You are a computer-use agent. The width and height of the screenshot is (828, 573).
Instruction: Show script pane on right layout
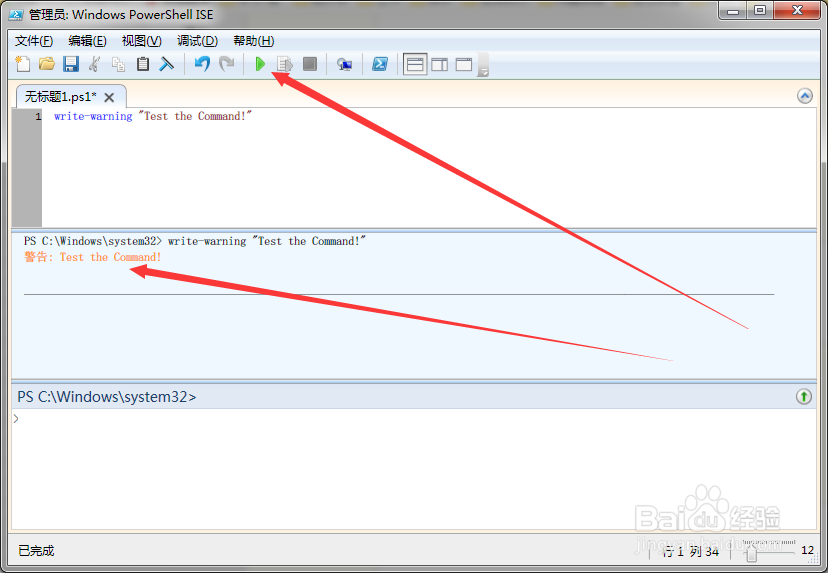pyautogui.click(x=439, y=64)
